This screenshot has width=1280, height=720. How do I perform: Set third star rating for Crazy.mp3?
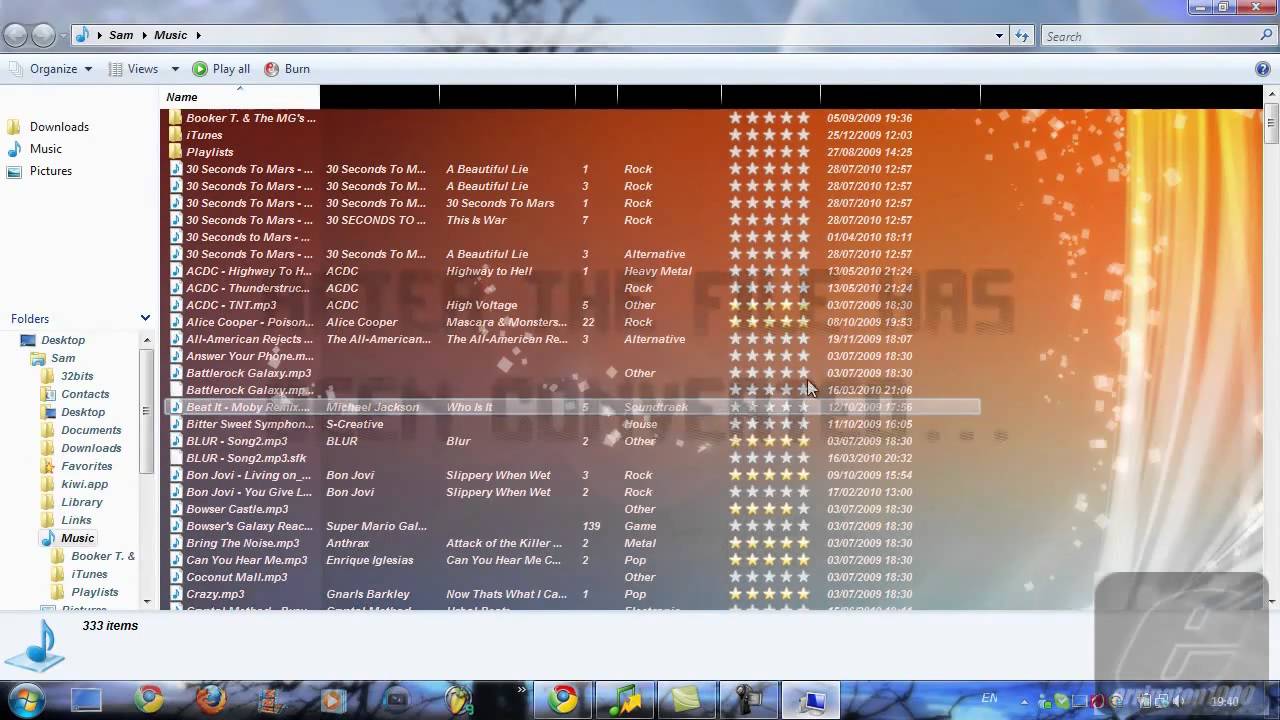tap(769, 594)
